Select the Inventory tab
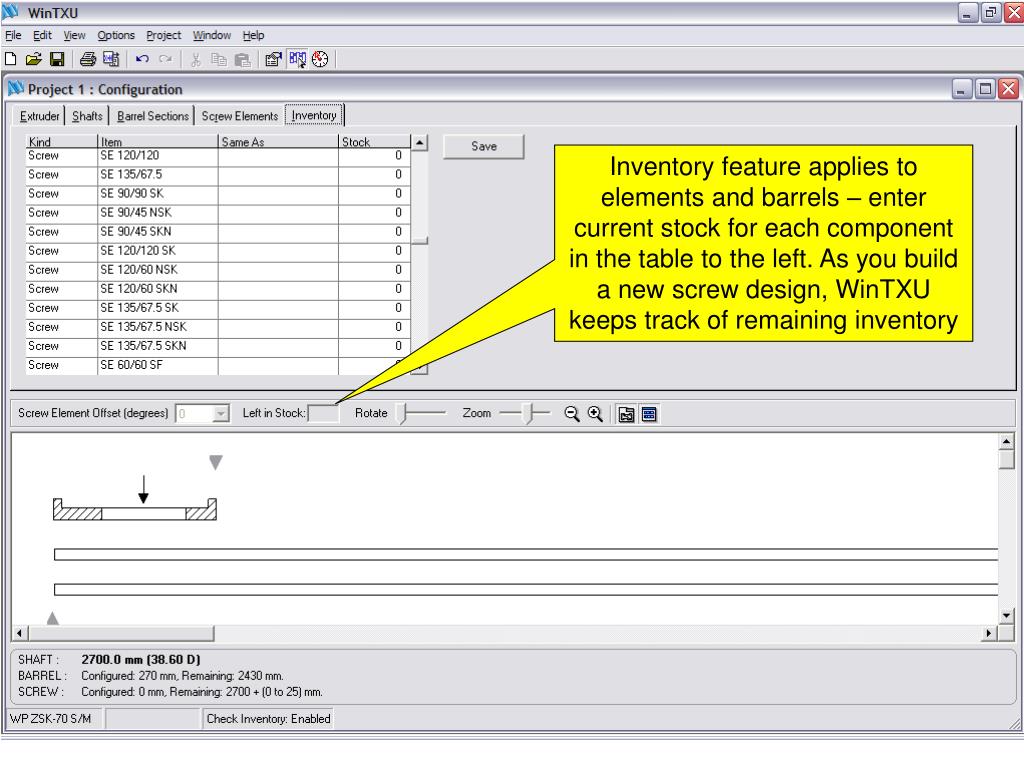Screen dimensions: 1024x768 pyautogui.click(x=314, y=115)
